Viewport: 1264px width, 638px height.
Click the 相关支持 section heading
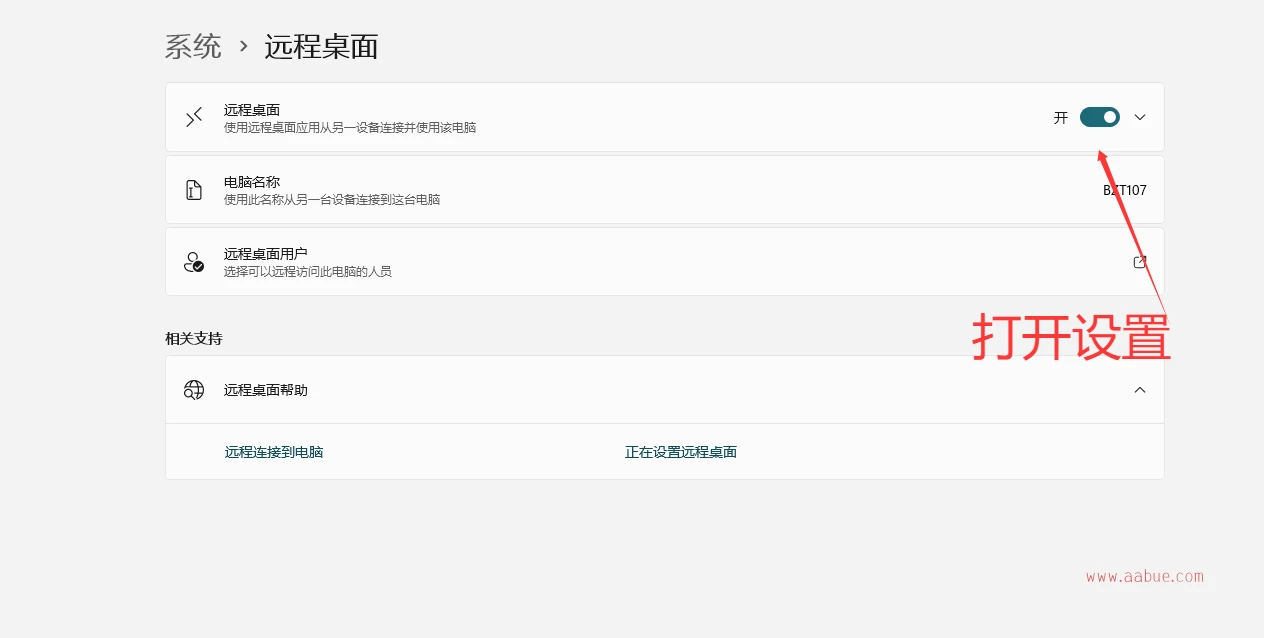tap(194, 339)
